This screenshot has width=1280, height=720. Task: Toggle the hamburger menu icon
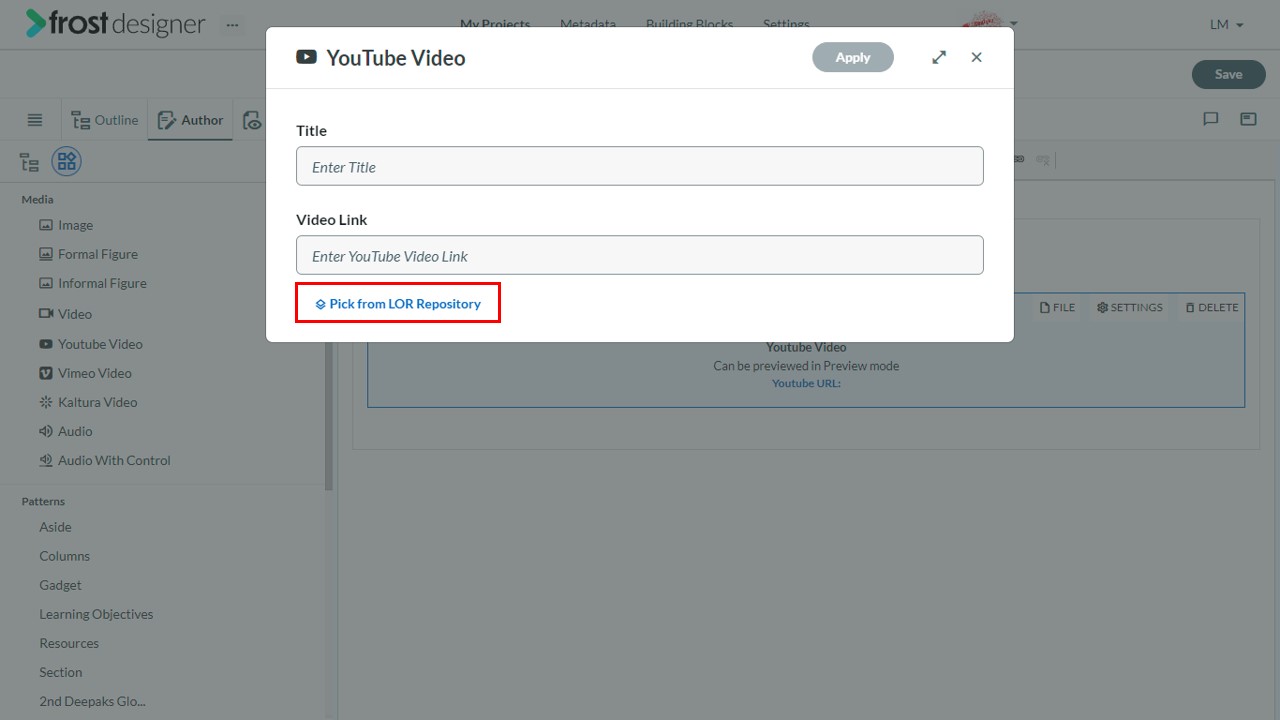tap(35, 120)
